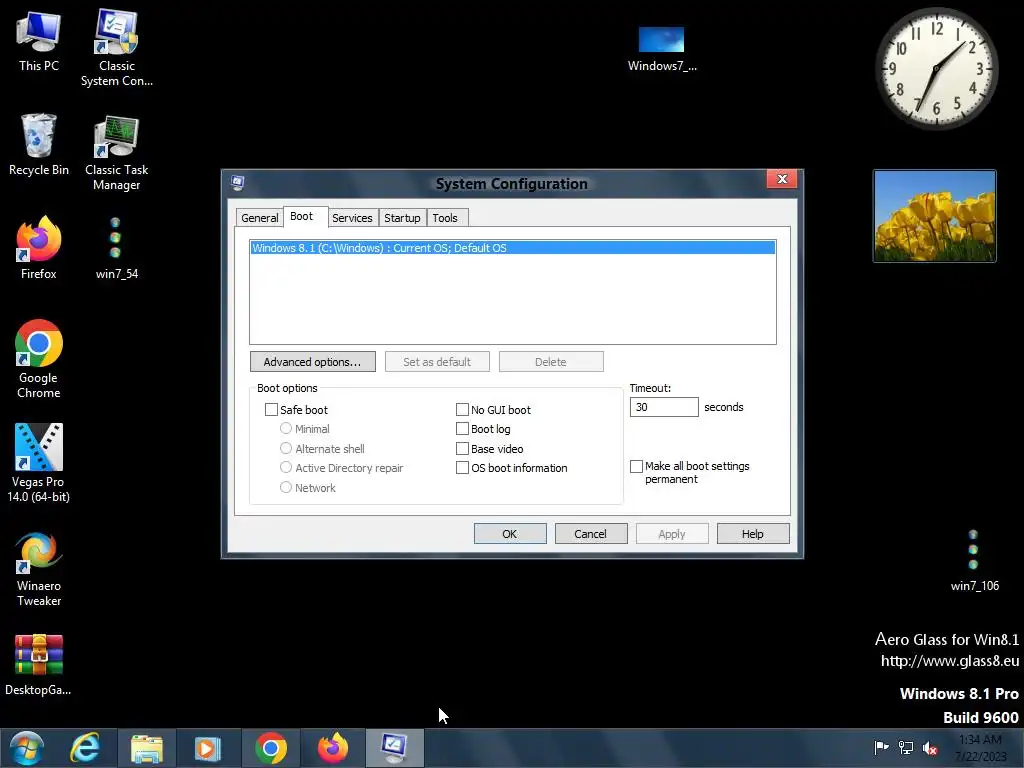Screen dimensions: 1024x768
Task: Select the Recycle Bin icon
Action: tap(39, 144)
